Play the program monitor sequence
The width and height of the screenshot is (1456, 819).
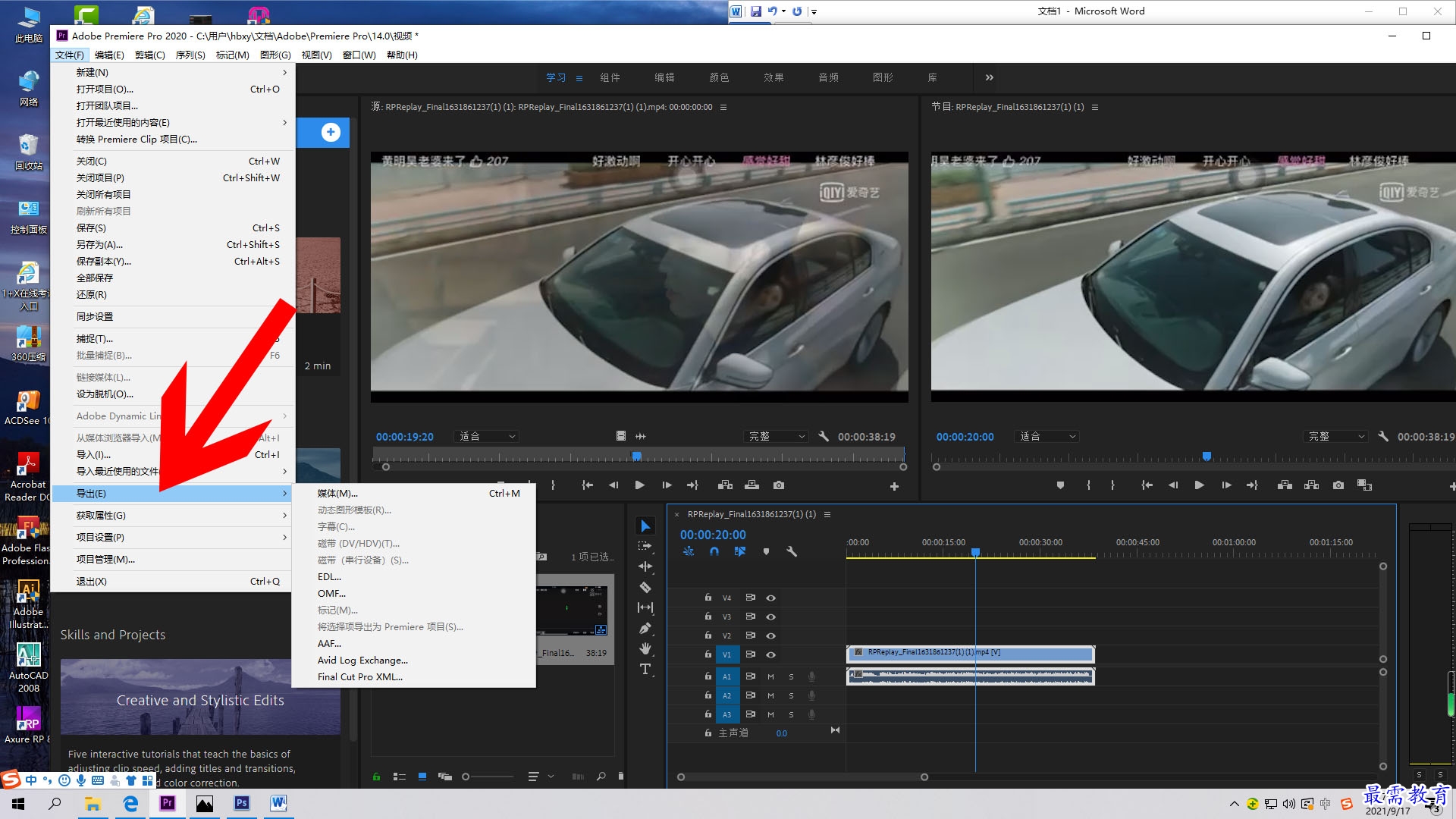point(1199,485)
